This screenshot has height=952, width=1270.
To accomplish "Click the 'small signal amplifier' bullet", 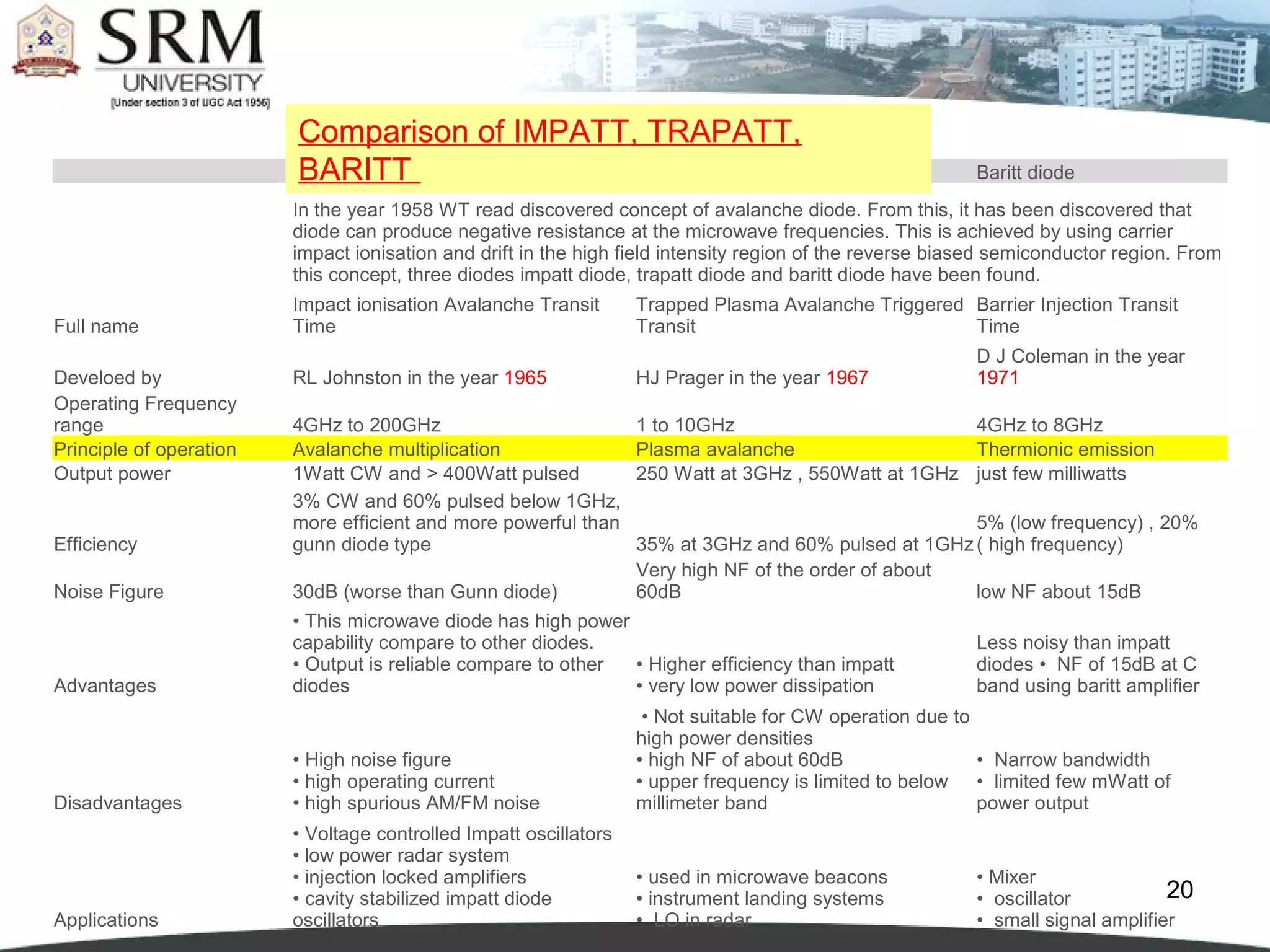I will [1076, 920].
